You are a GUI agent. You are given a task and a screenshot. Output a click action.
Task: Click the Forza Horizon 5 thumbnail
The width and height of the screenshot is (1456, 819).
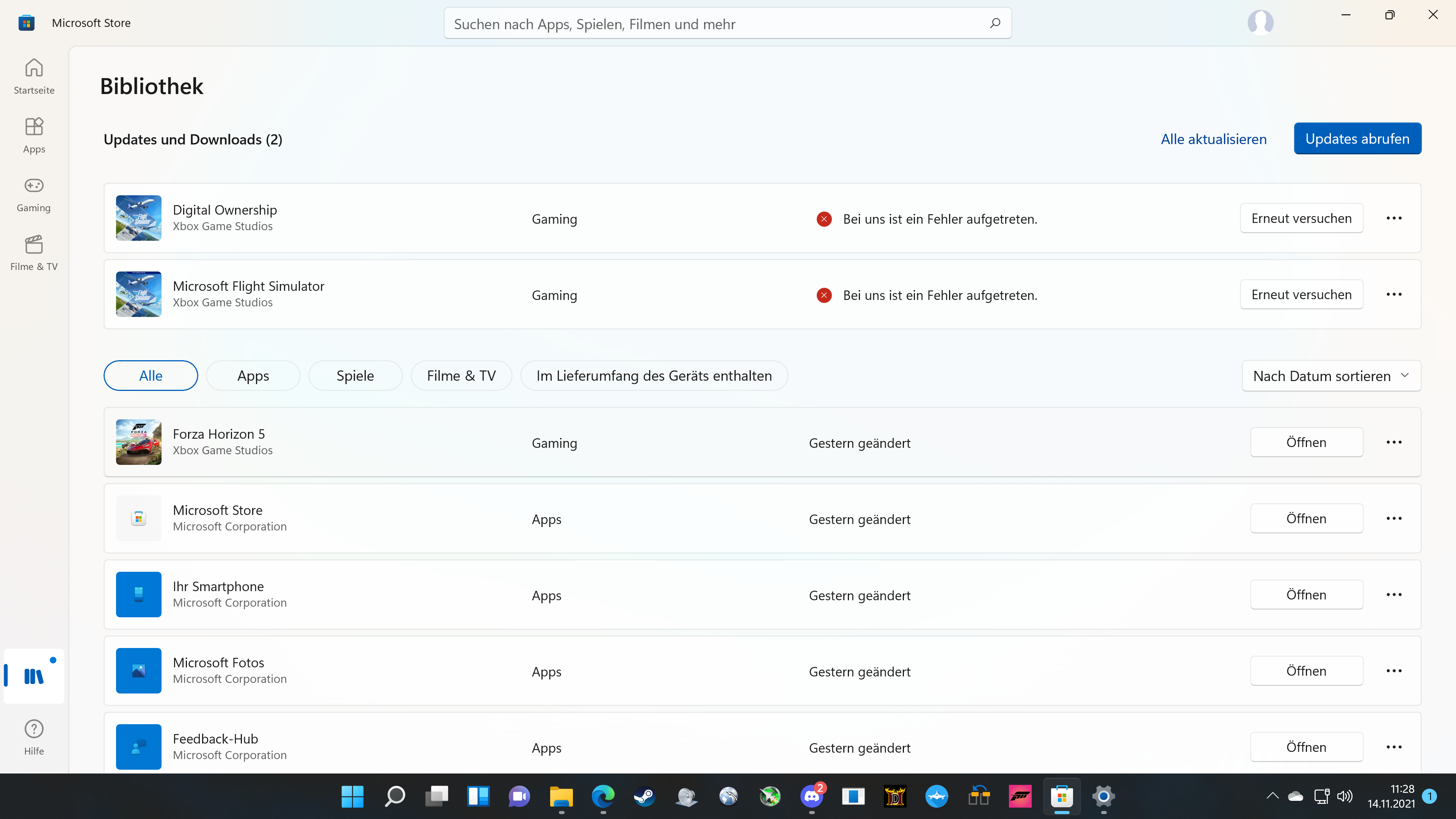click(138, 442)
